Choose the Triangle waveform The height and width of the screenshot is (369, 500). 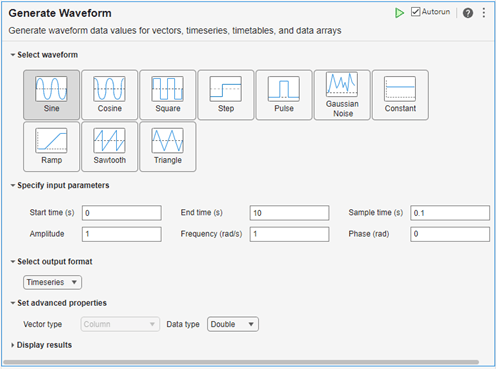tap(168, 147)
